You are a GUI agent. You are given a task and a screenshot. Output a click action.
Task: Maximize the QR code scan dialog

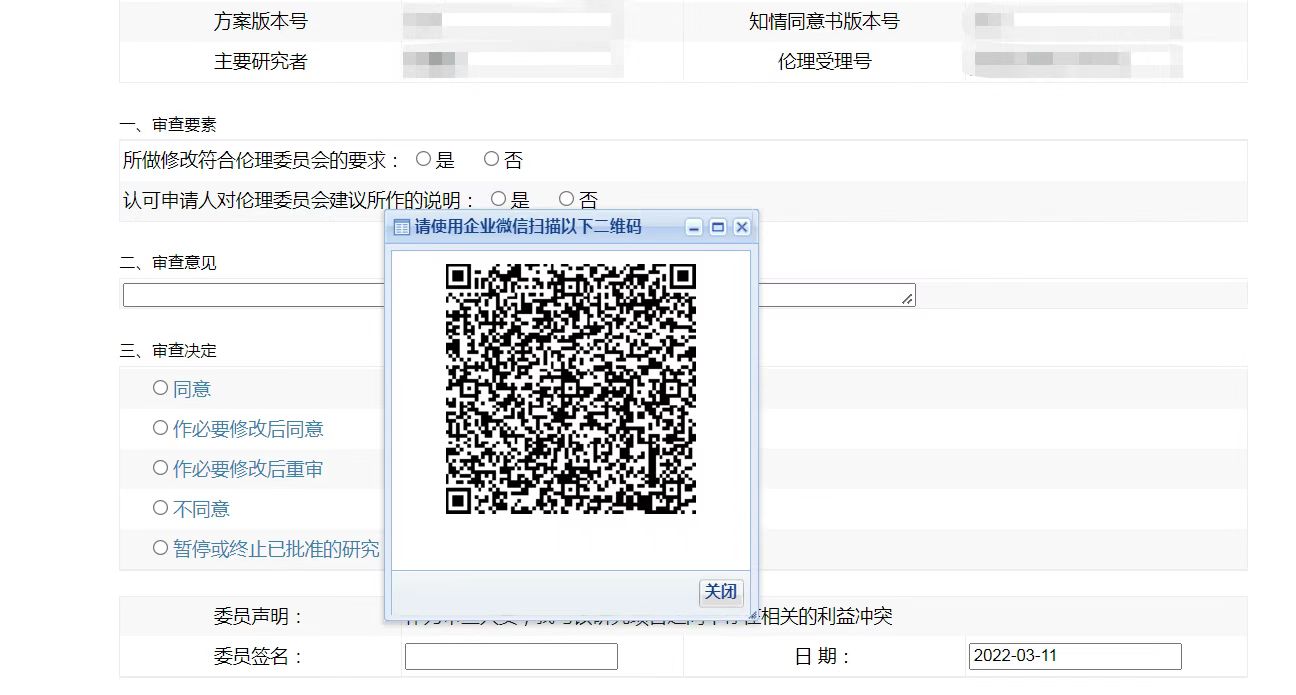pyautogui.click(x=718, y=227)
